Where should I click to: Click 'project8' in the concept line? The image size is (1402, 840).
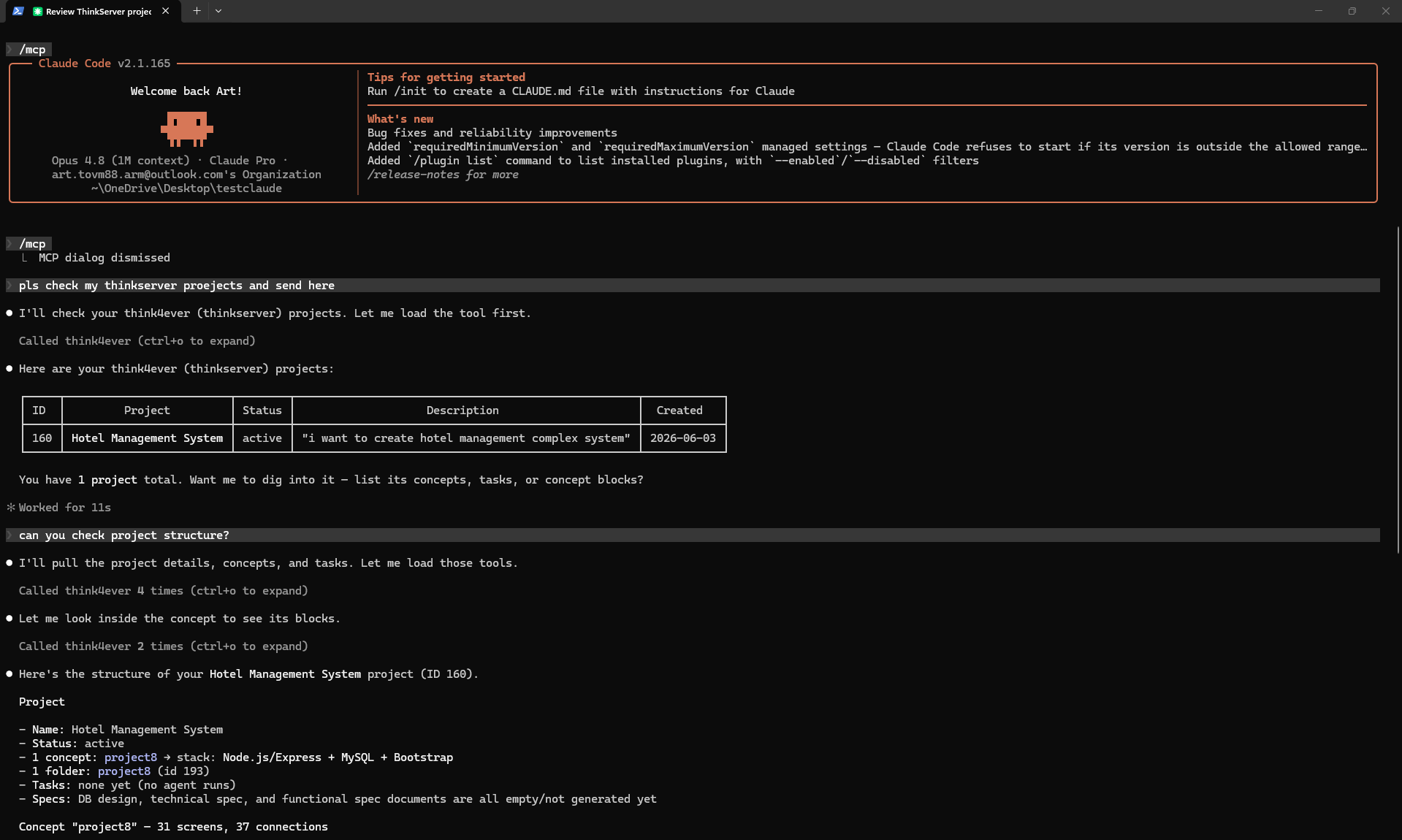[x=131, y=757]
